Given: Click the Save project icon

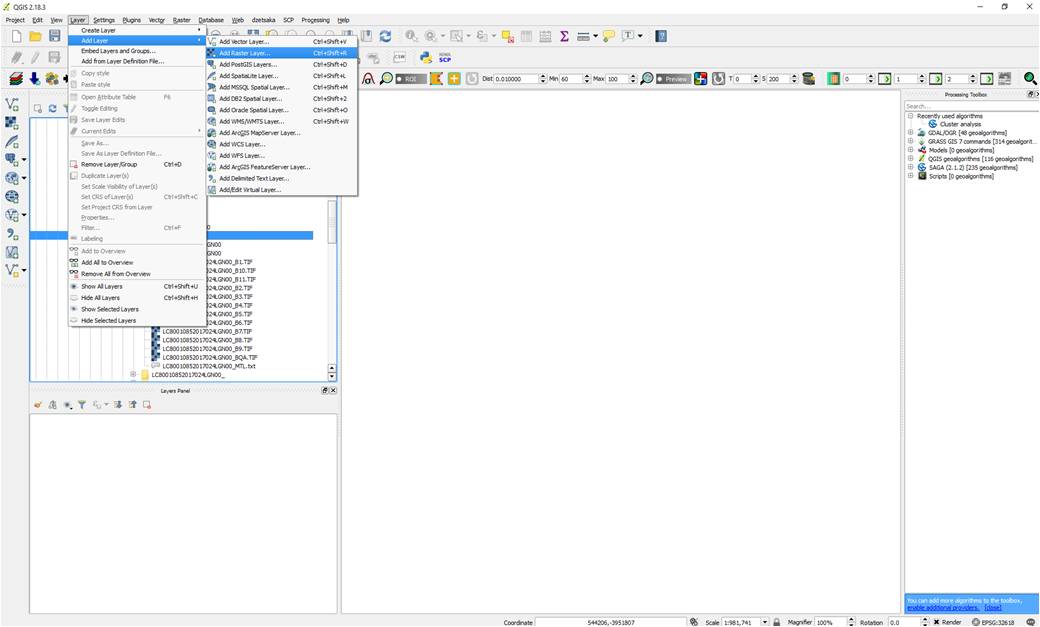Looking at the screenshot, I should click(55, 36).
